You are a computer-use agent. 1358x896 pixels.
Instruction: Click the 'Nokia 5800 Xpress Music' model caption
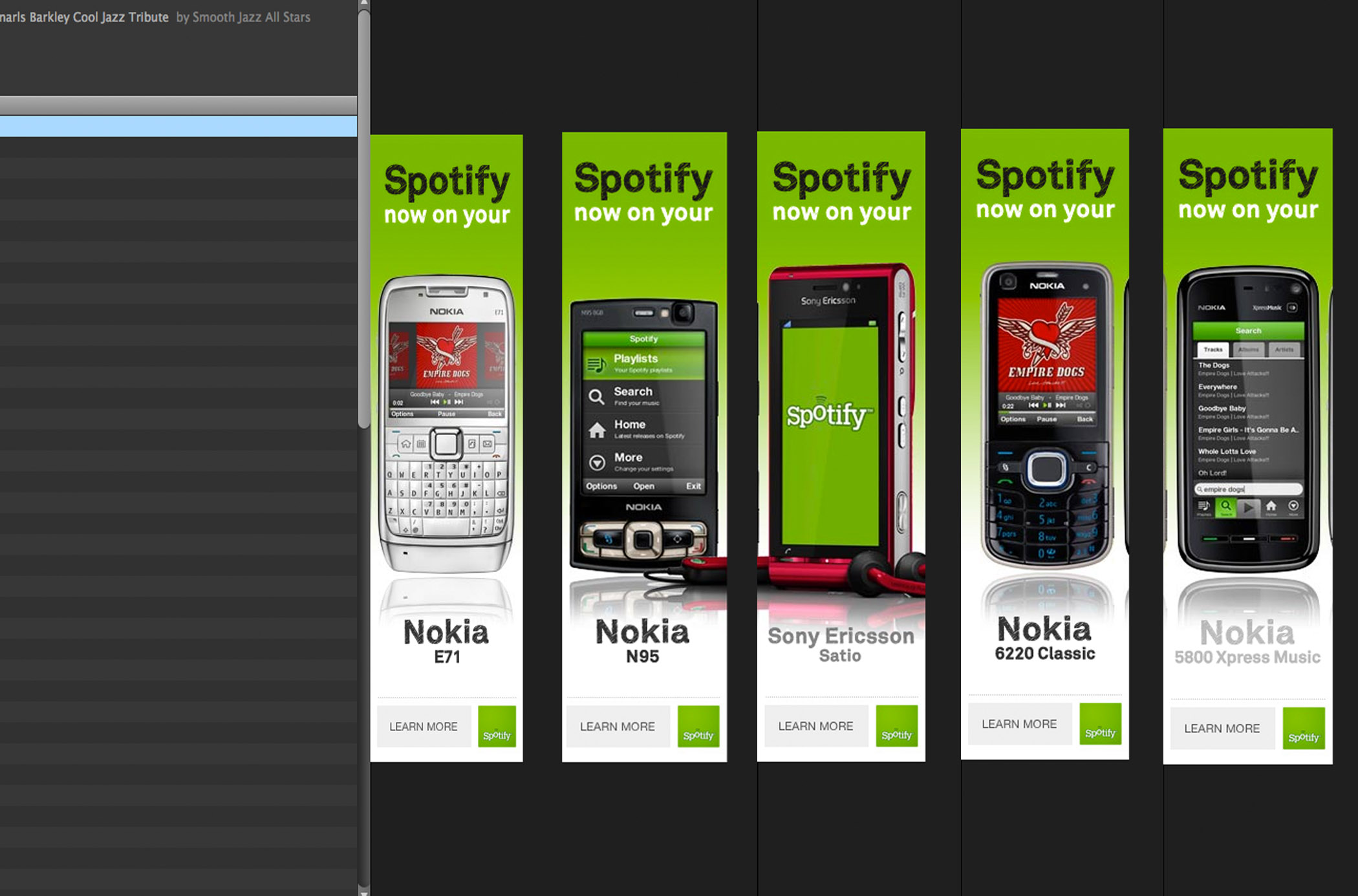1247,642
